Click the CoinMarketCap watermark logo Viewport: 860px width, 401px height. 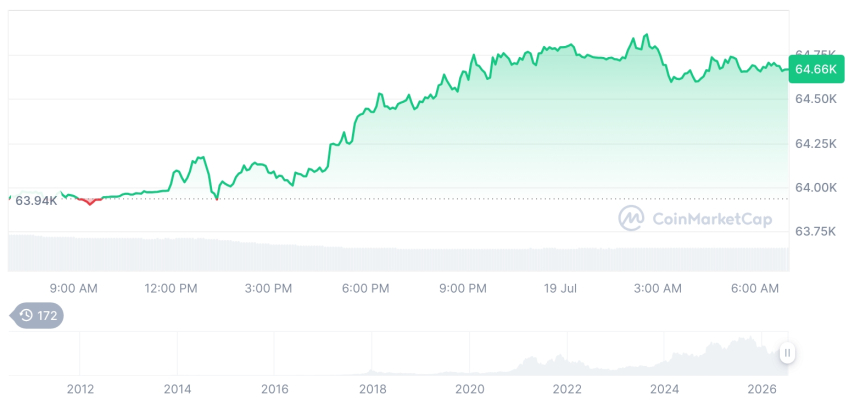[695, 219]
